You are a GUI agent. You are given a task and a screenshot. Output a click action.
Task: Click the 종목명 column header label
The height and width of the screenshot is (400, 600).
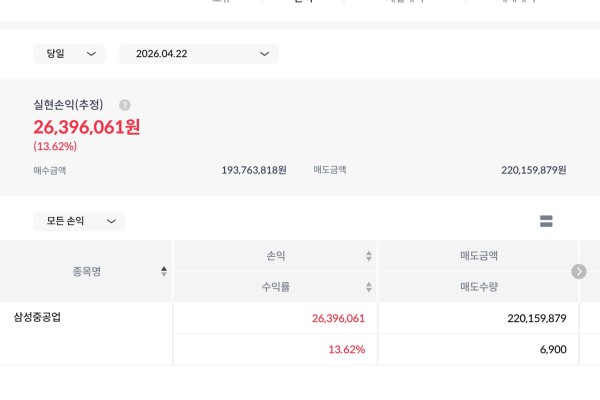click(87, 271)
